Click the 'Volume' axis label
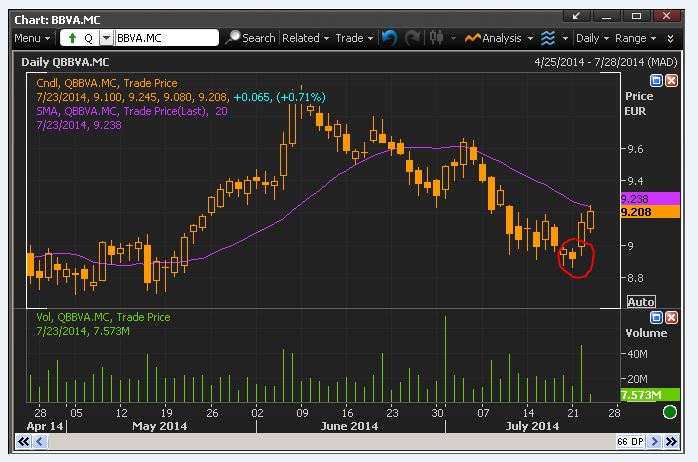698x462 pixels. 646,333
